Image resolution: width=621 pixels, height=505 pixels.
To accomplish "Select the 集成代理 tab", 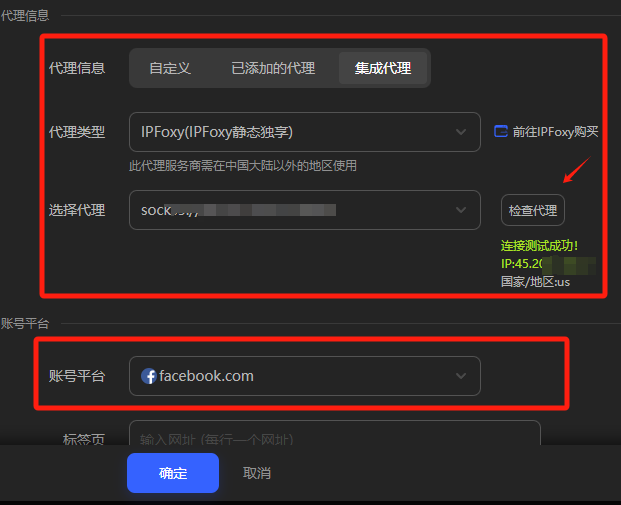I will (383, 68).
